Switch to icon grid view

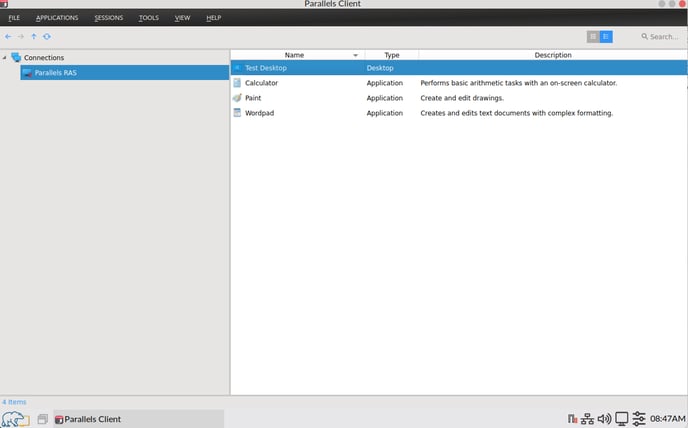[x=593, y=36]
